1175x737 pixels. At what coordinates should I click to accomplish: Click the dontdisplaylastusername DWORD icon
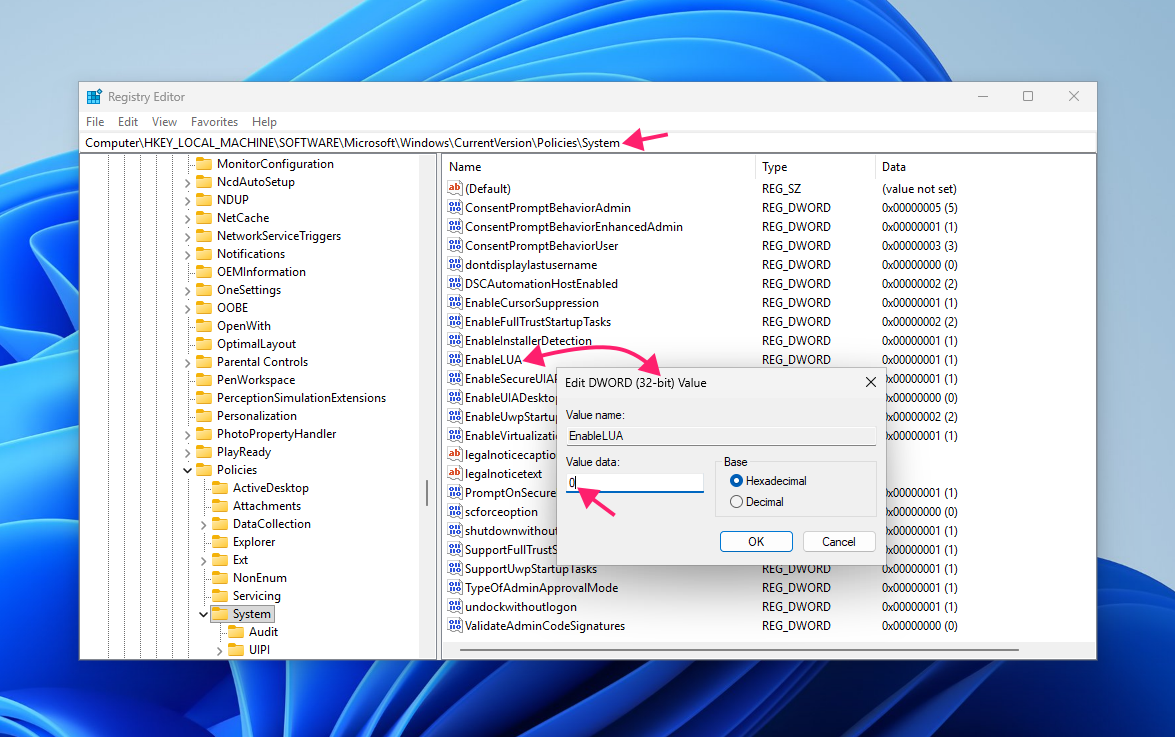point(454,264)
